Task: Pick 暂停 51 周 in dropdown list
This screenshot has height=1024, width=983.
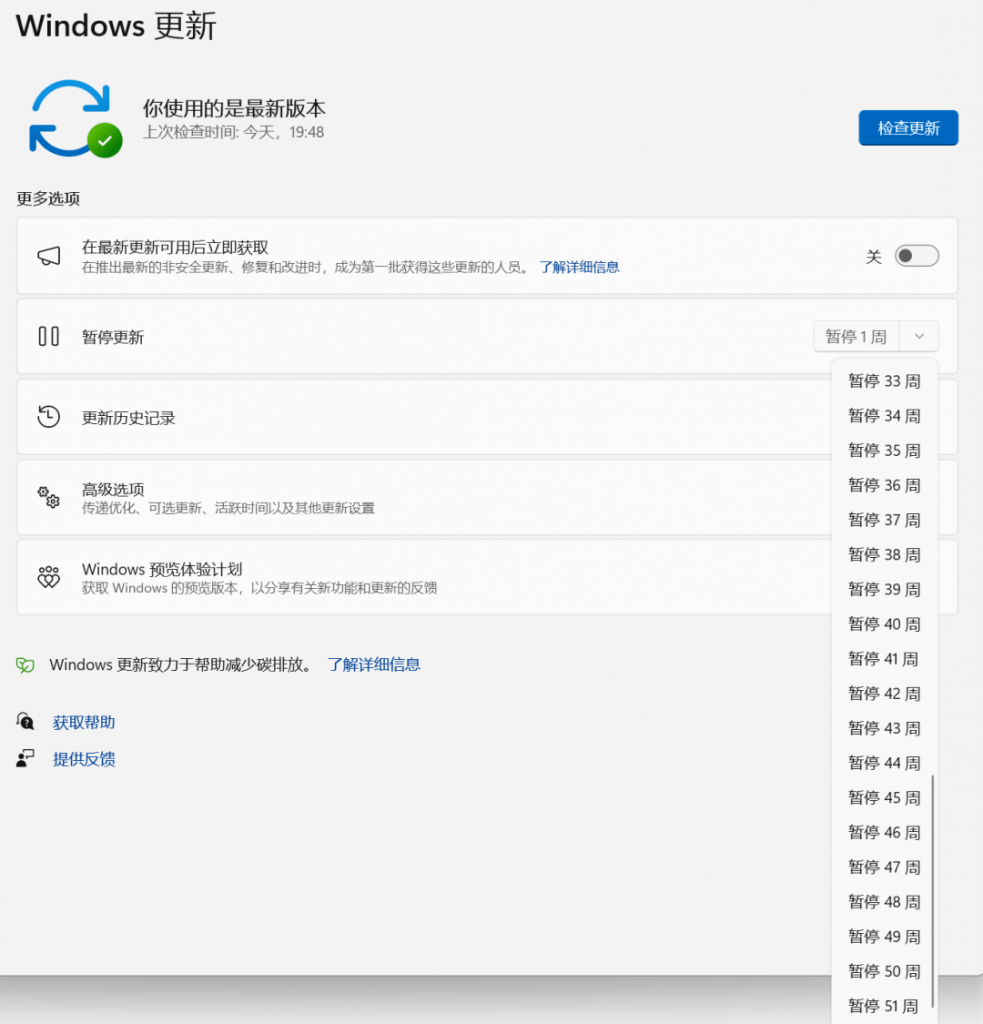Action: click(x=884, y=1006)
